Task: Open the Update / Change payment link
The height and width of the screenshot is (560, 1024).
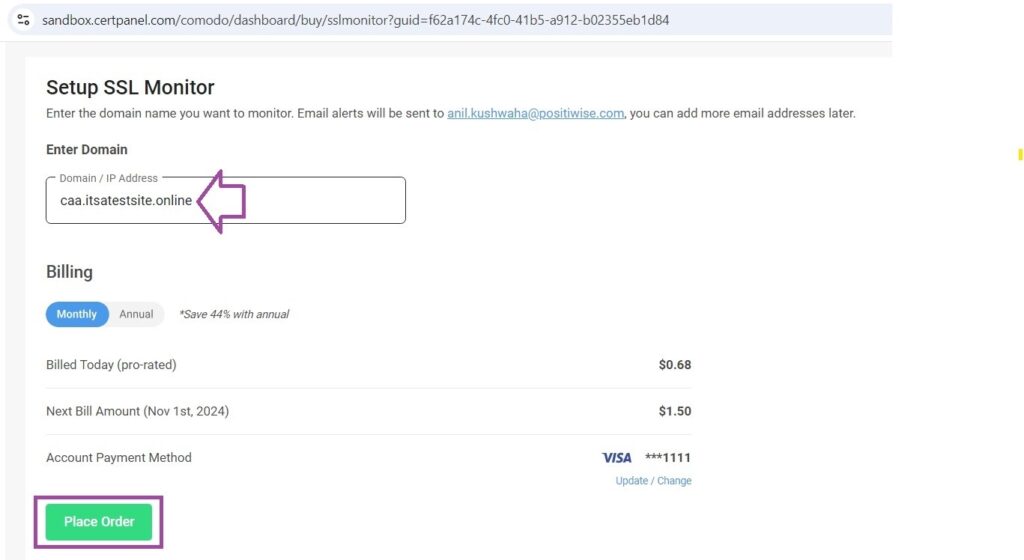Action: pos(653,480)
